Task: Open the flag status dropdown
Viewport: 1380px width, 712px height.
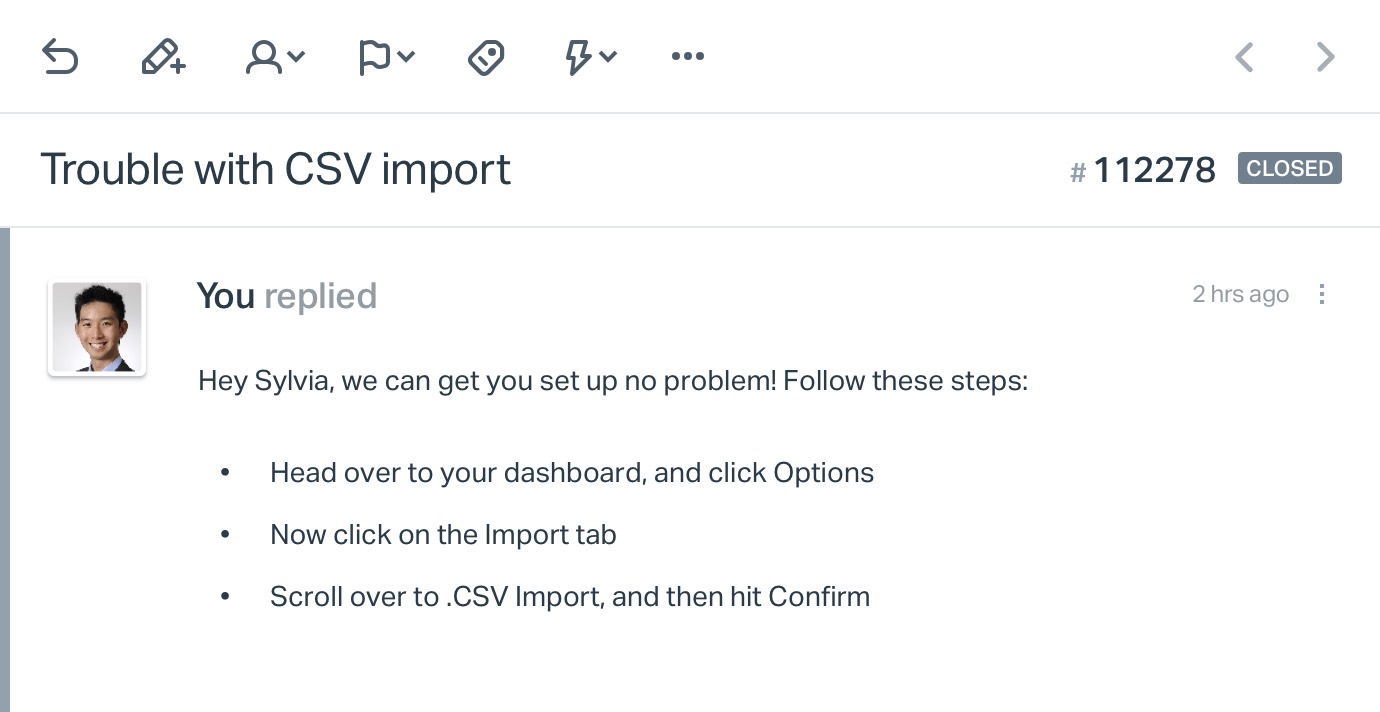Action: pyautogui.click(x=386, y=57)
